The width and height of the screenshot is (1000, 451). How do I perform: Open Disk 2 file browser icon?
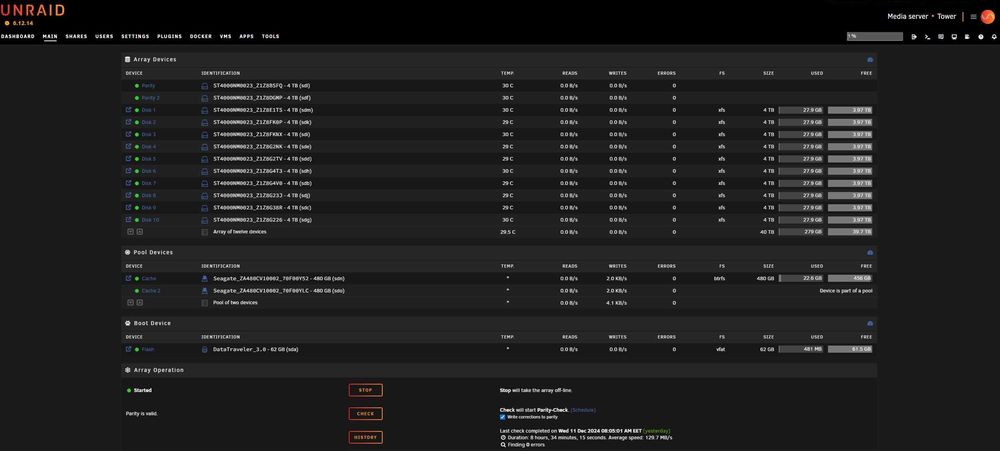coord(128,122)
